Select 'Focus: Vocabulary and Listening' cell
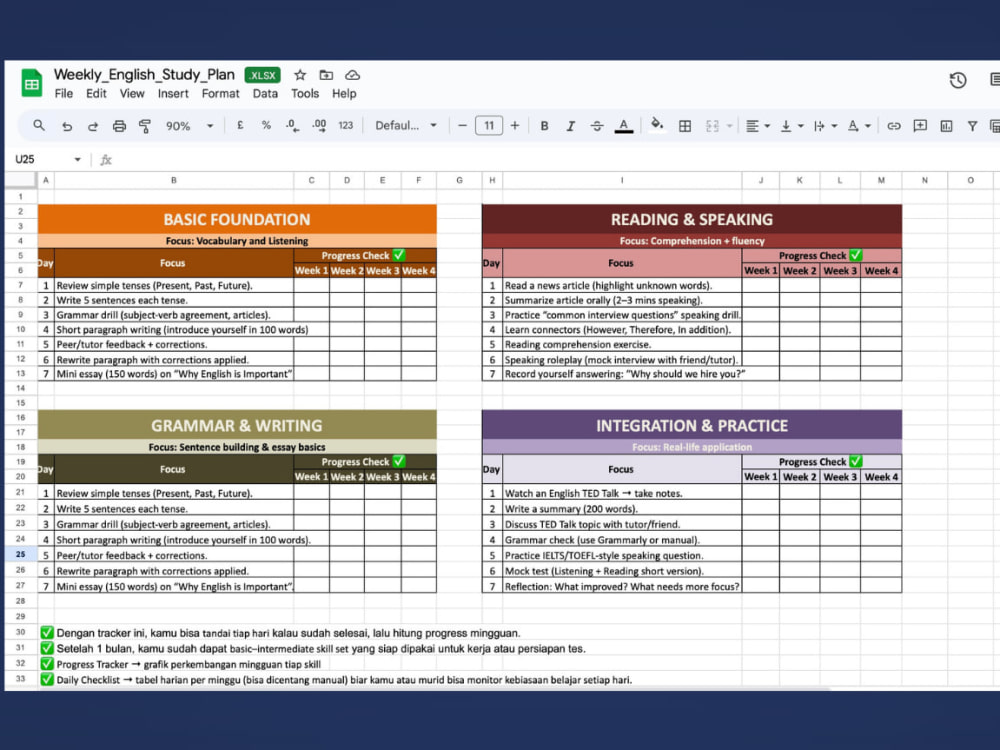This screenshot has height=750, width=1000. (237, 241)
